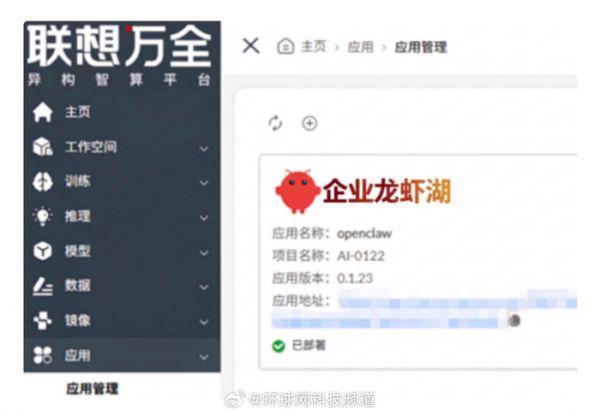This screenshot has width=600, height=414.
Task: Expand the 工作空间 chevron
Action: coord(204,148)
